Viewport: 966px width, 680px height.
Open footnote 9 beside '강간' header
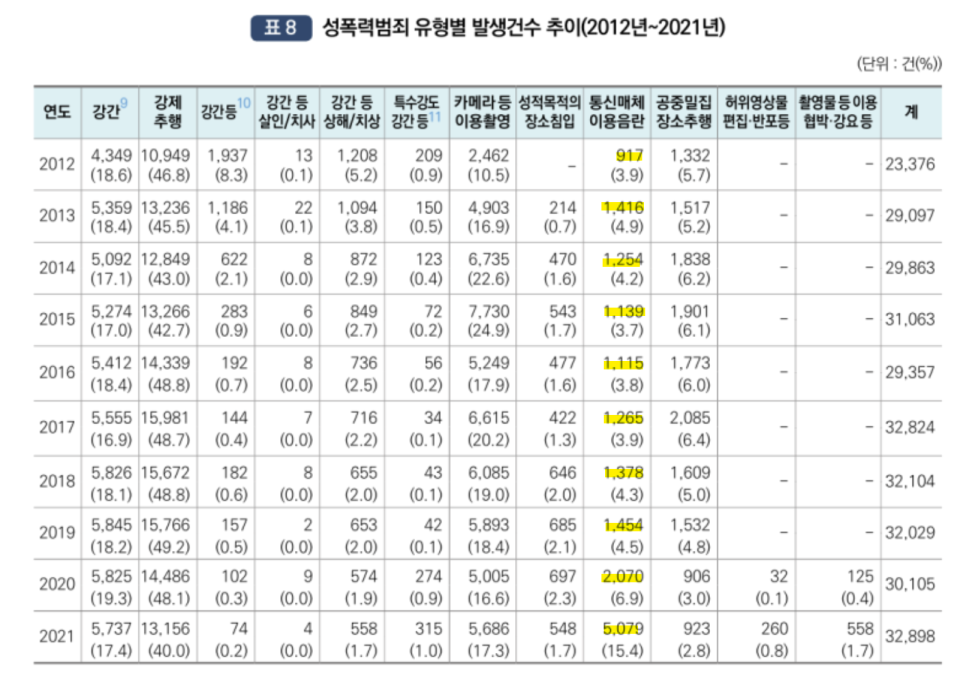pos(124,103)
